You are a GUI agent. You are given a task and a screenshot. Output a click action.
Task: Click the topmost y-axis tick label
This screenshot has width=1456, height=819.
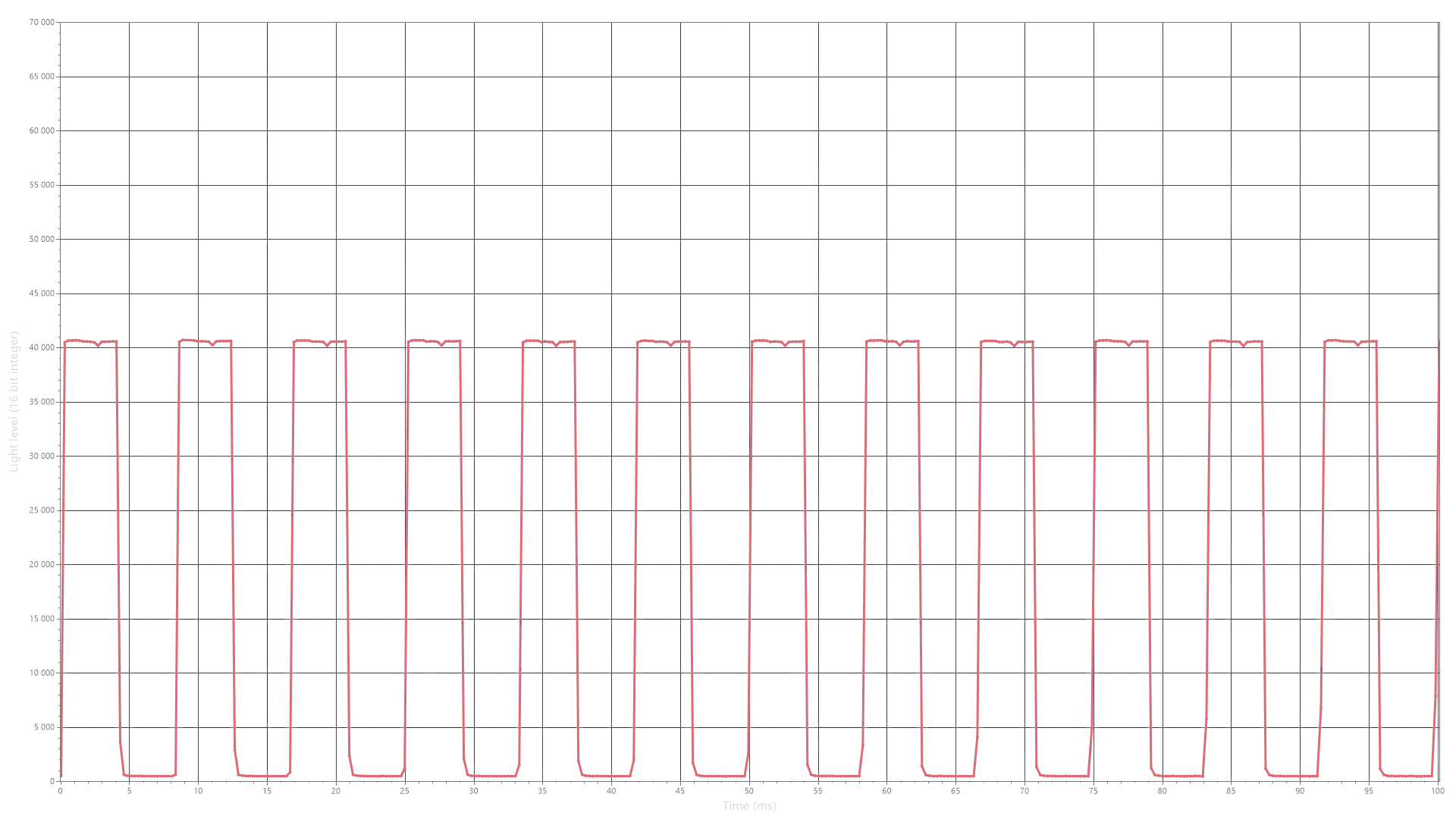pos(39,24)
